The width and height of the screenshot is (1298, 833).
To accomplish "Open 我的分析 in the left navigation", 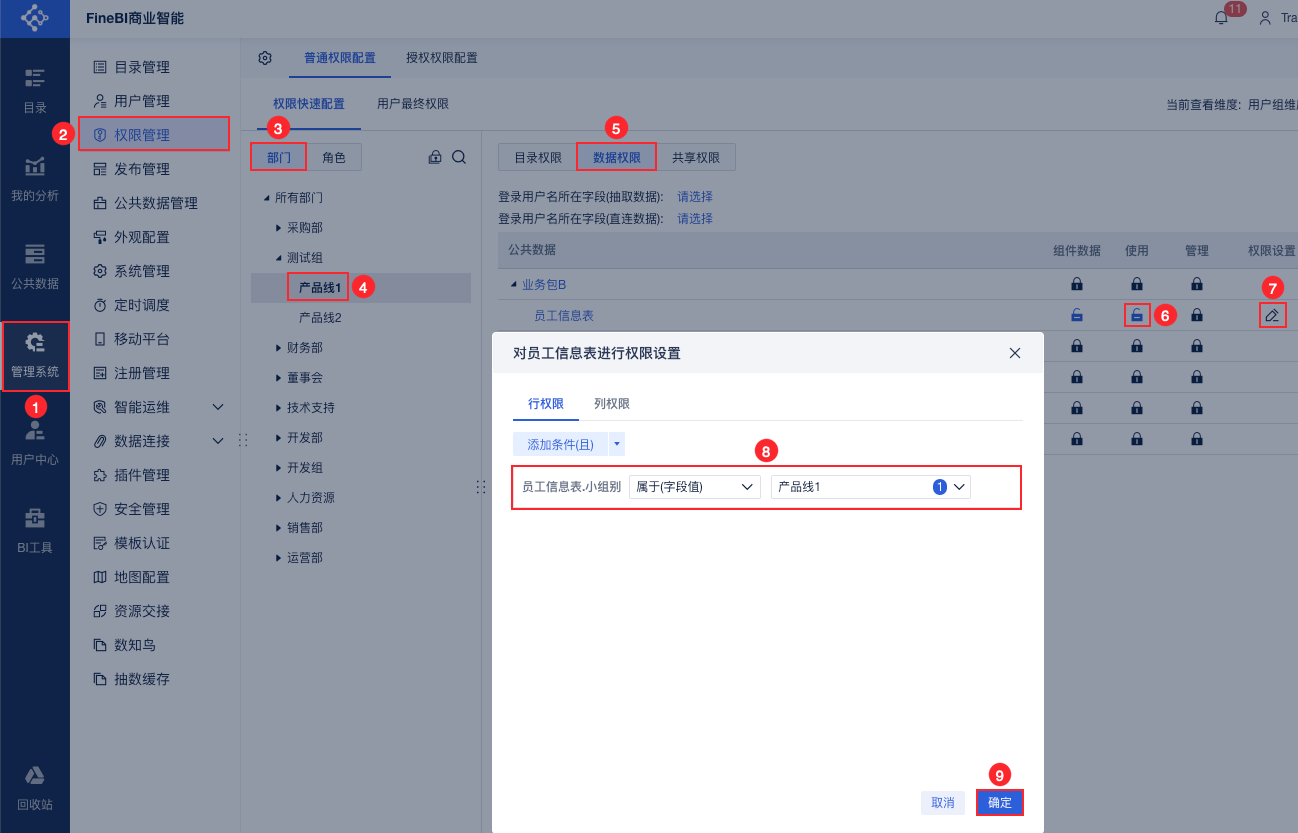I will tap(35, 180).
